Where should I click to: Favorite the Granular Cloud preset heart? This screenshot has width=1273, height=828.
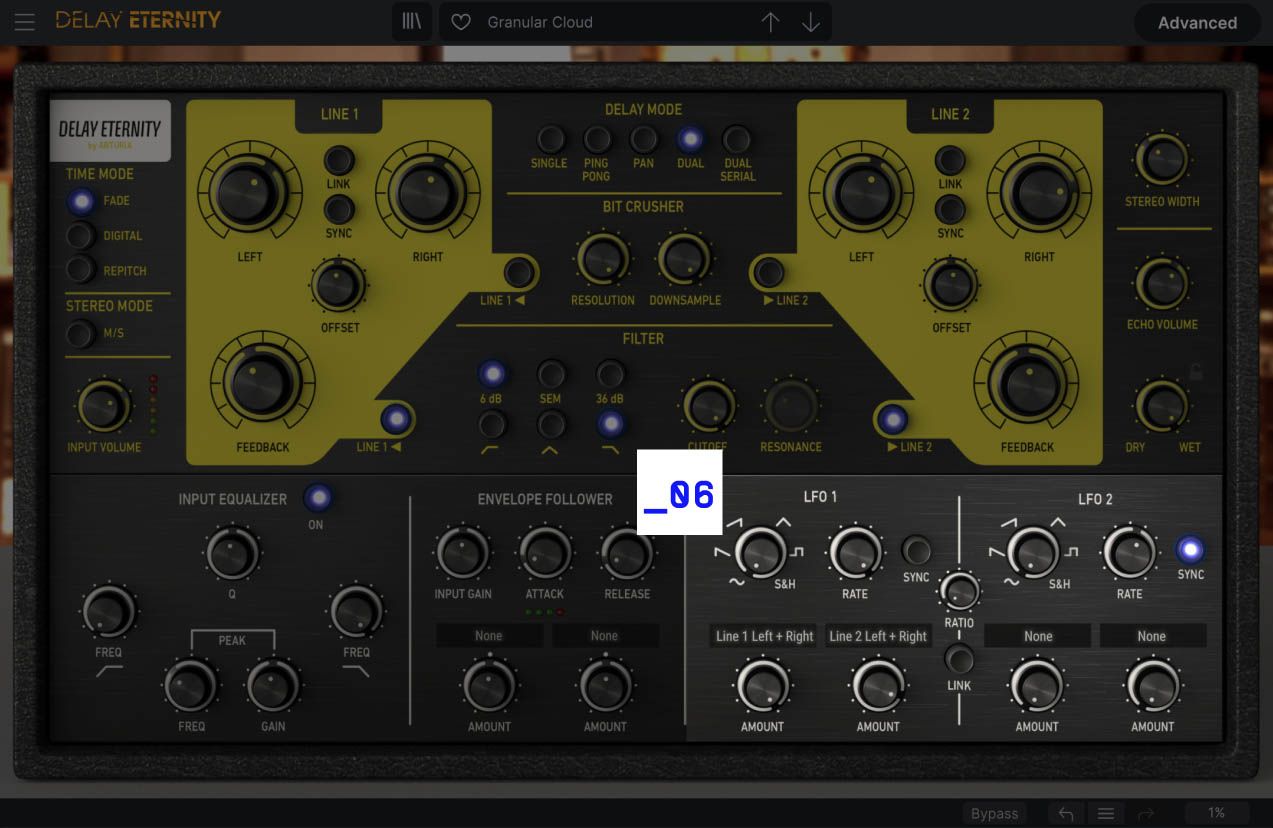point(461,22)
